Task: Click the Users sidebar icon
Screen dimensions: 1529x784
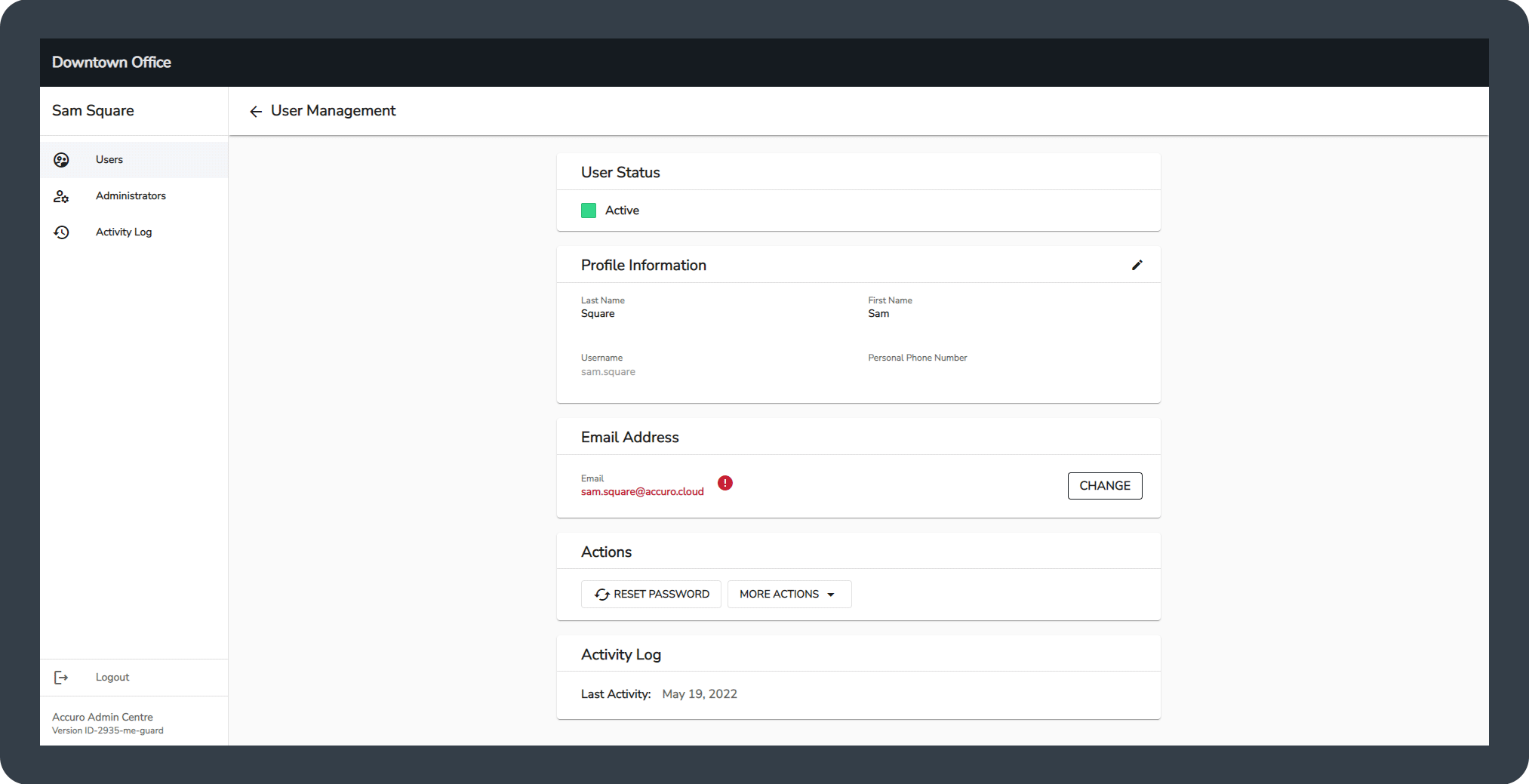Action: coord(62,160)
